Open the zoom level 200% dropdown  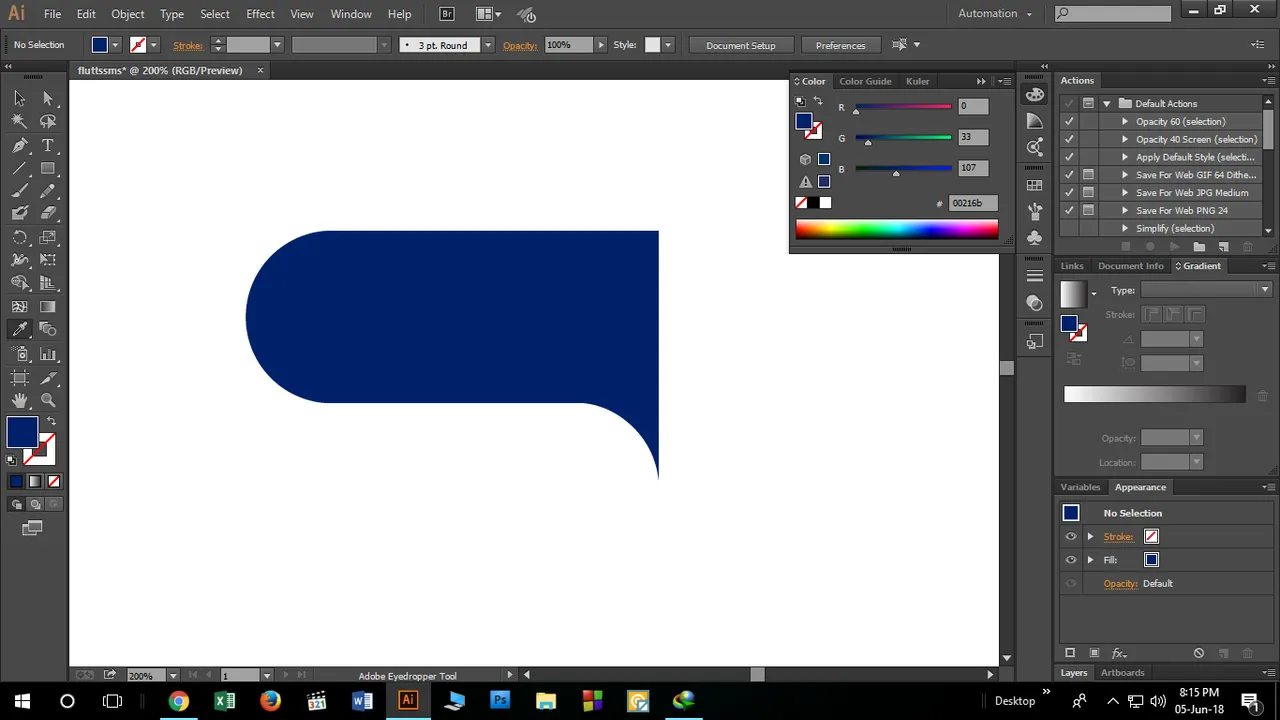(173, 676)
